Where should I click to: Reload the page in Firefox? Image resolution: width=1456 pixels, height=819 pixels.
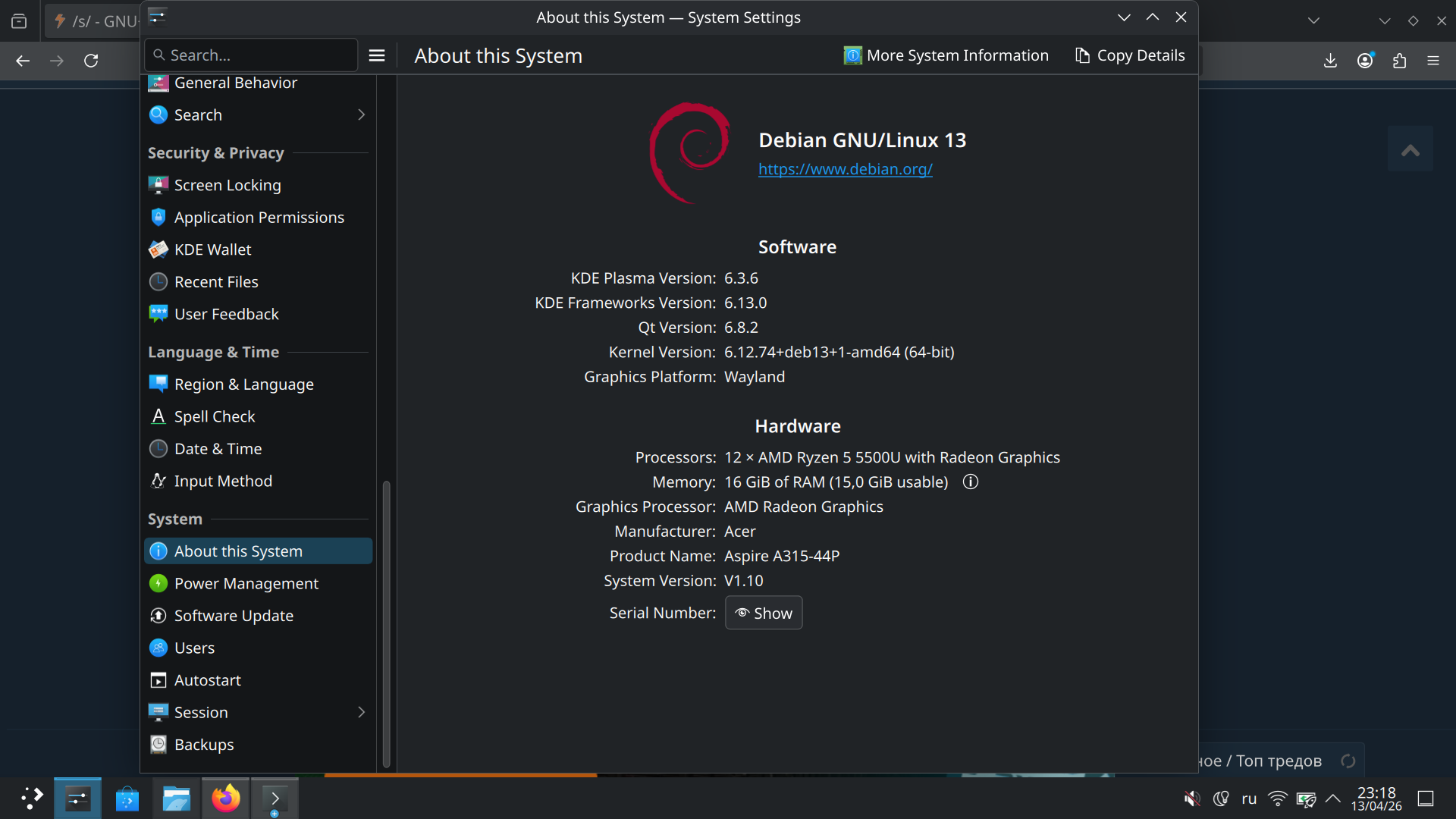tap(91, 61)
